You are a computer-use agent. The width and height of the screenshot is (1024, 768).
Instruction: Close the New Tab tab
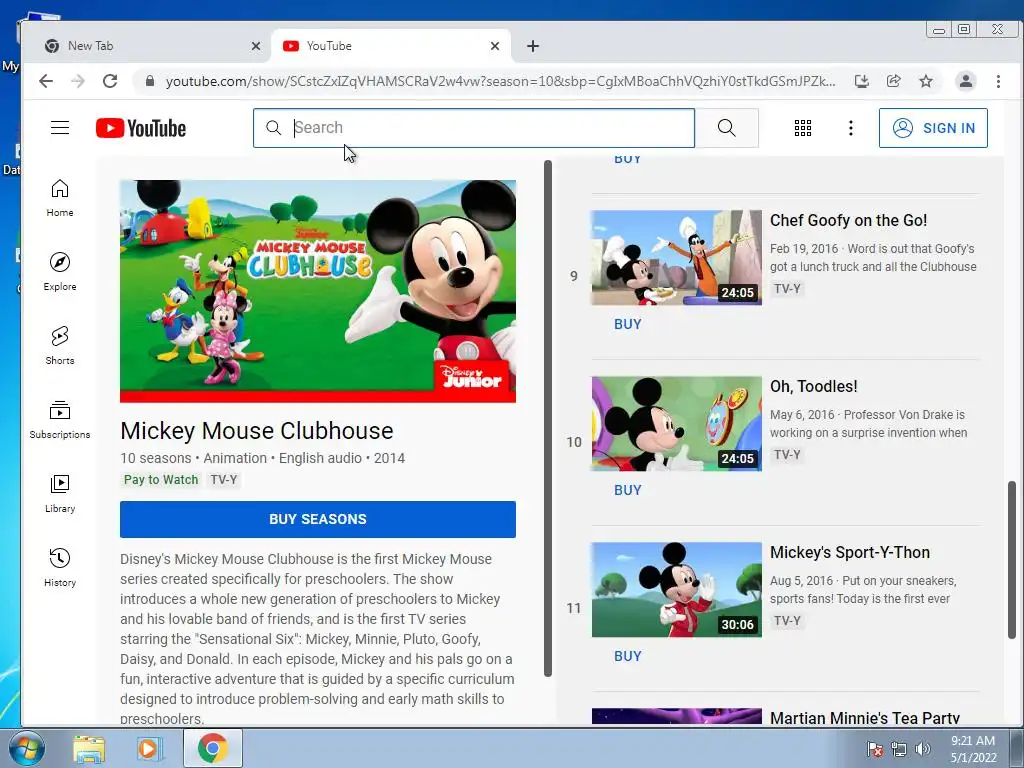tap(255, 46)
